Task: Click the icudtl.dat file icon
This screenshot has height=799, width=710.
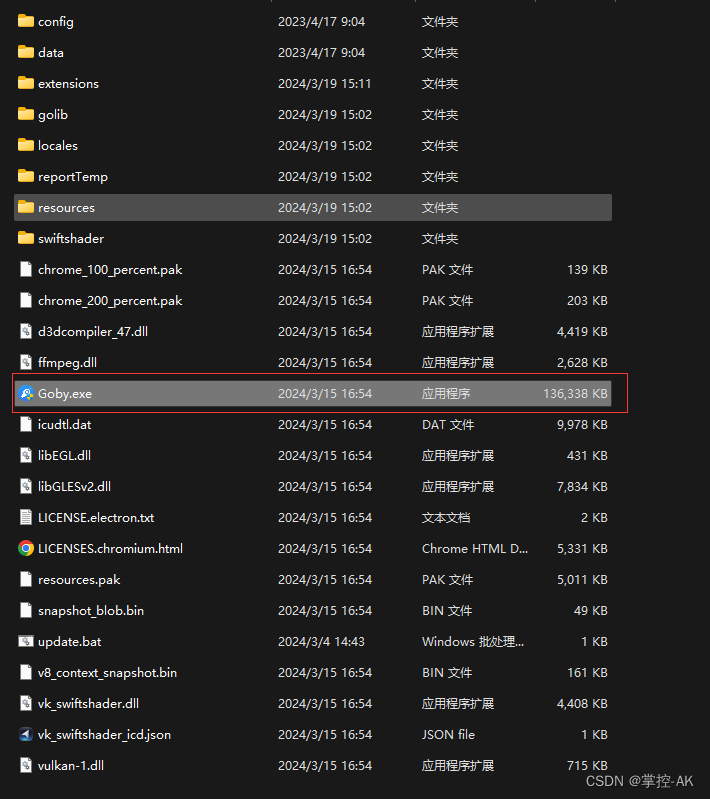Action: tap(26, 424)
